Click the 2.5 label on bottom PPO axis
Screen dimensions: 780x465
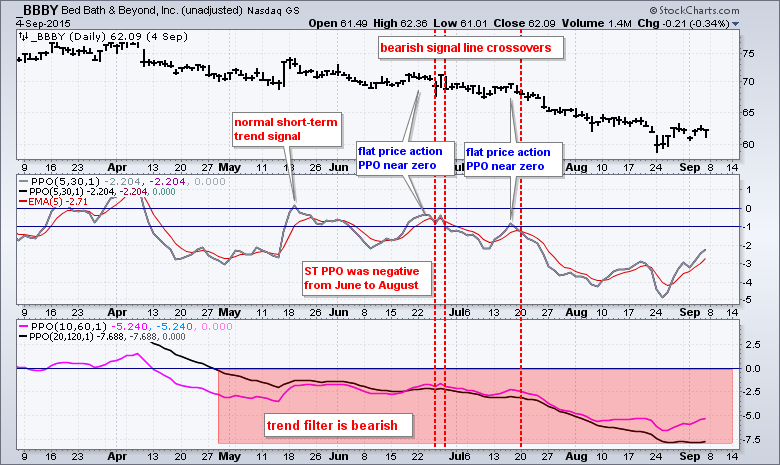(x=753, y=344)
